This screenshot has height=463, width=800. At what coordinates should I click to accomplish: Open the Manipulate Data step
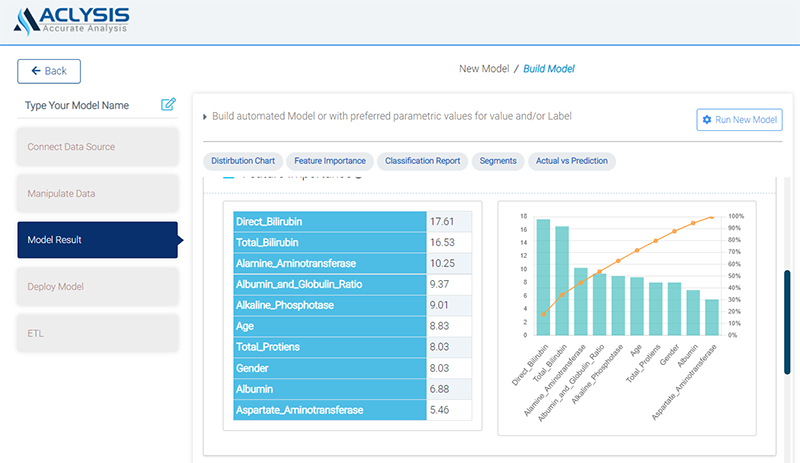[97, 193]
